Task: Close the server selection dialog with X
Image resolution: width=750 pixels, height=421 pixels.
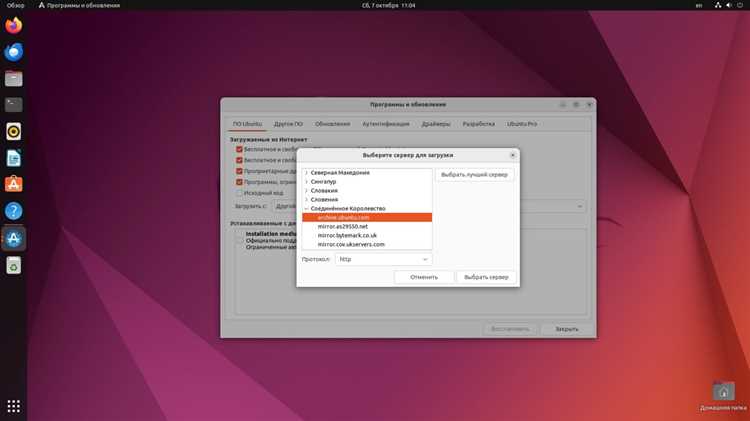Action: click(512, 155)
